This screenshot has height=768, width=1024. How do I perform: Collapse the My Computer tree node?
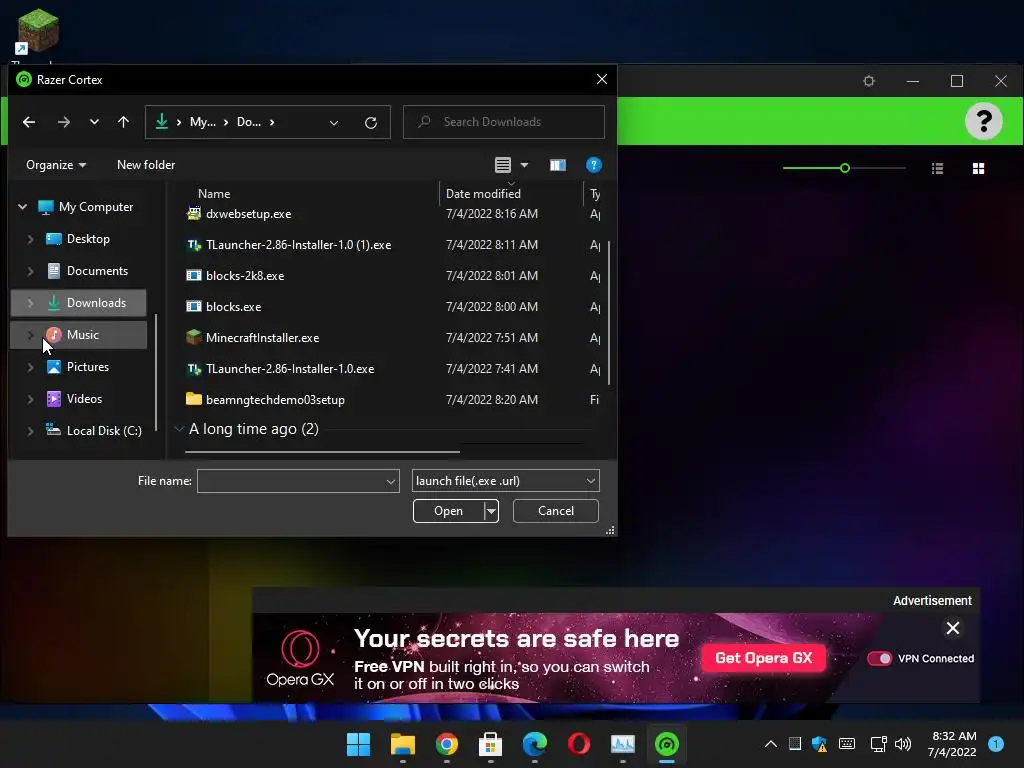pos(22,207)
